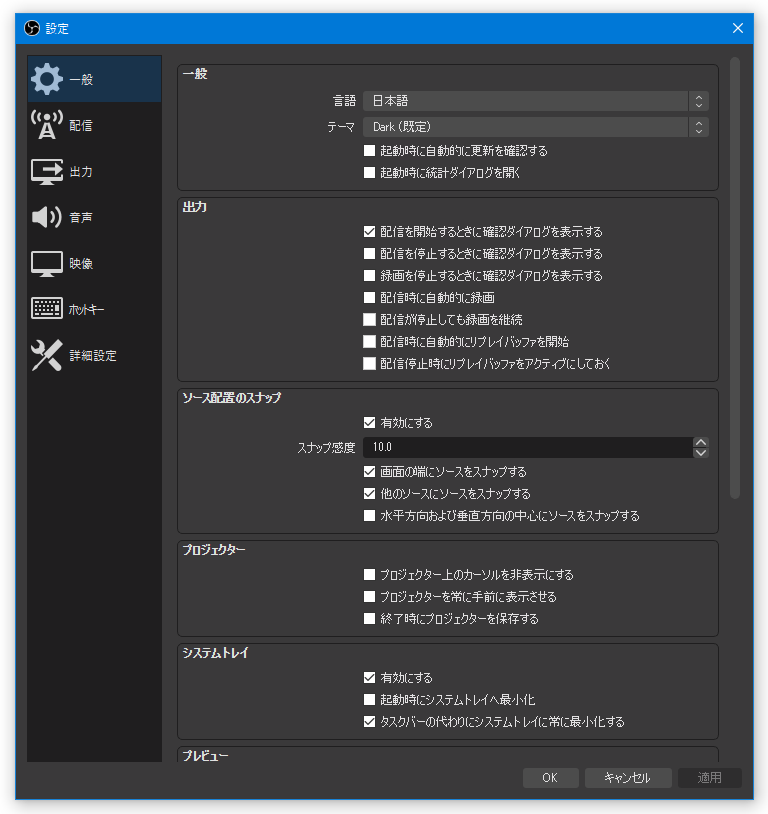This screenshot has width=768, height=814.
Task: Check プロジェクター上のカーソルを非表示にする
Action: pyautogui.click(x=369, y=575)
